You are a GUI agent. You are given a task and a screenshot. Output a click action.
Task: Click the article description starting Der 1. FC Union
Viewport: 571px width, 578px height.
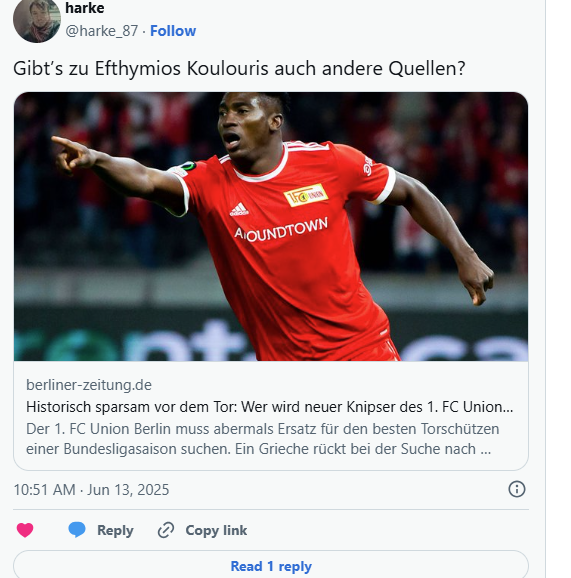[x=262, y=439]
